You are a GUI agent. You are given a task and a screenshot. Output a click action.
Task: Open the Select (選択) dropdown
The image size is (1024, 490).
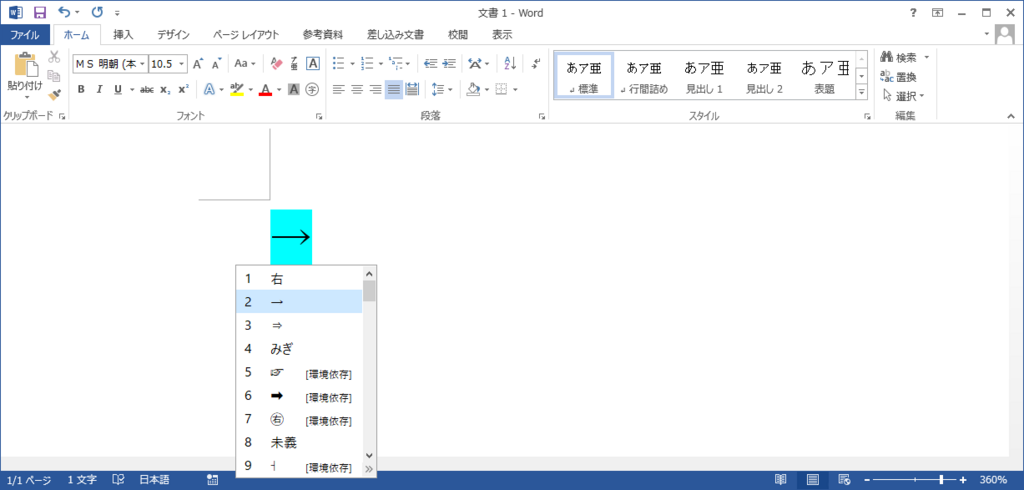click(x=904, y=96)
